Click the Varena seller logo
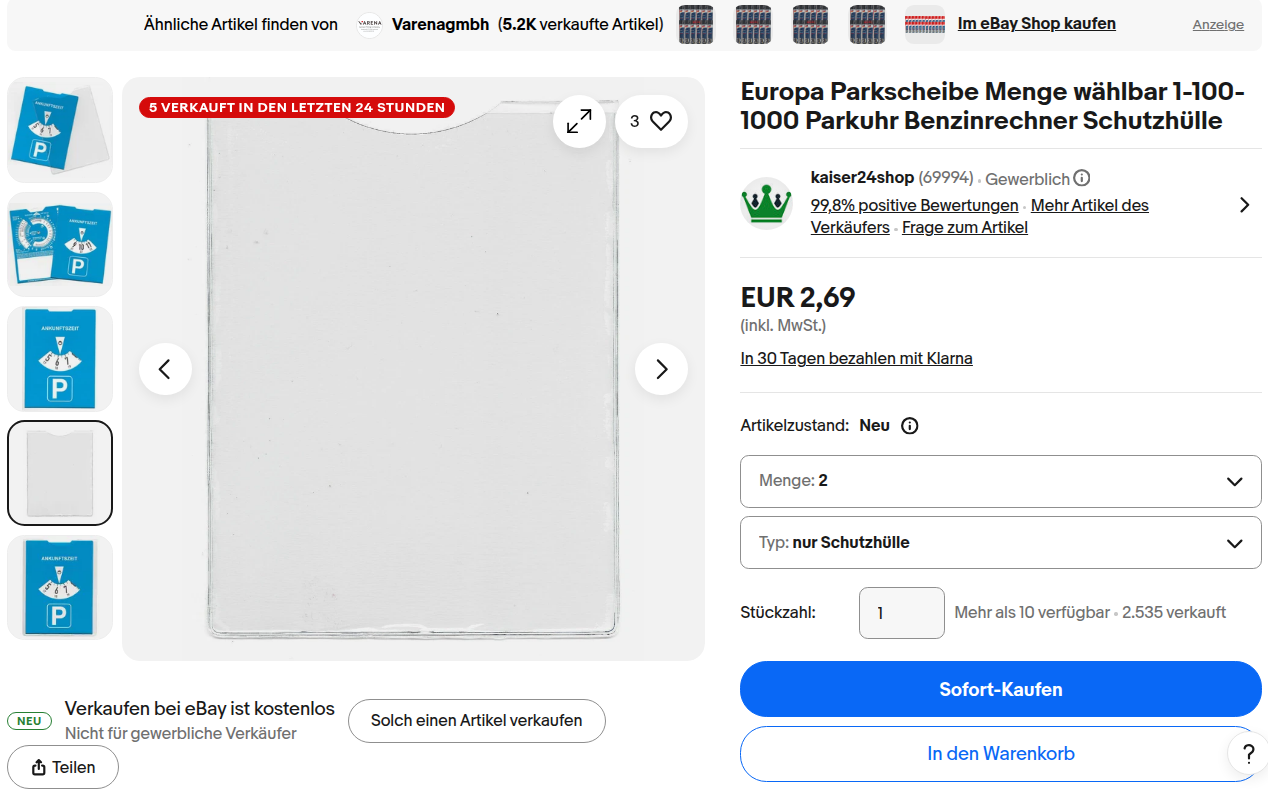This screenshot has width=1268, height=791. point(370,25)
